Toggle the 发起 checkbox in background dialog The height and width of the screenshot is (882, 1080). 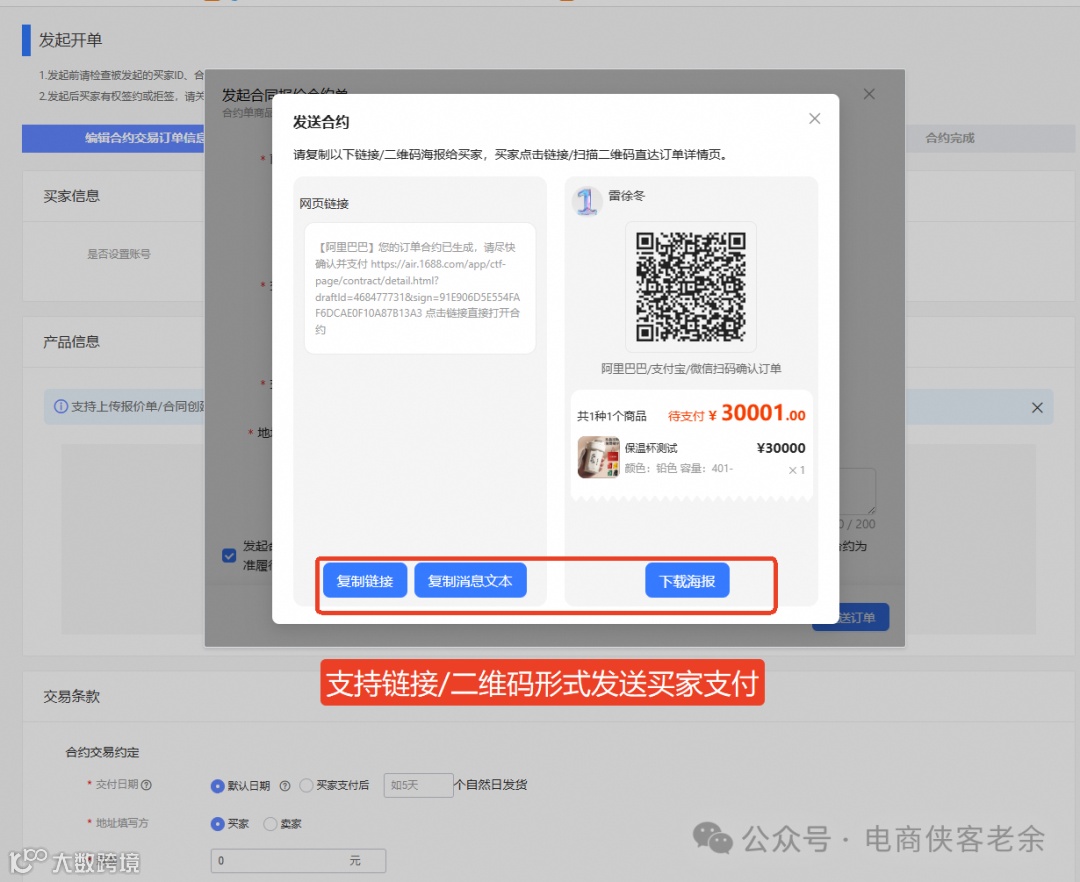pyautogui.click(x=229, y=555)
